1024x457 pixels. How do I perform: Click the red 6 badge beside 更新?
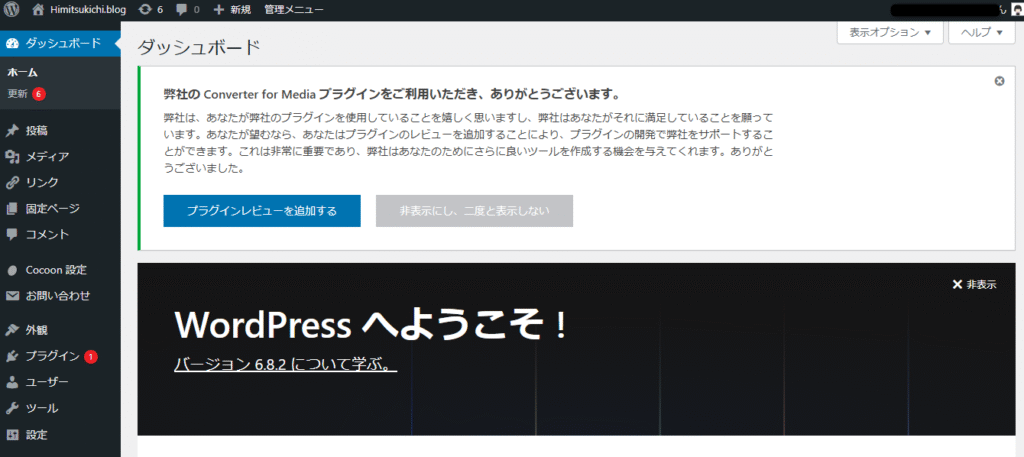pyautogui.click(x=38, y=94)
